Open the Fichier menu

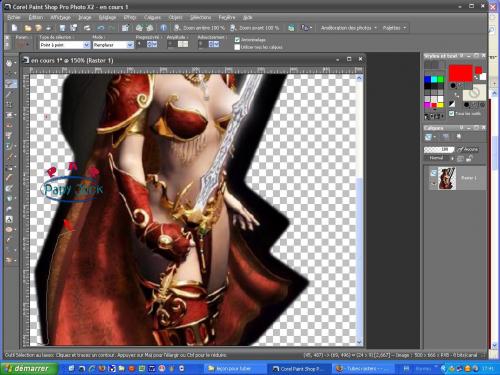click(14, 17)
